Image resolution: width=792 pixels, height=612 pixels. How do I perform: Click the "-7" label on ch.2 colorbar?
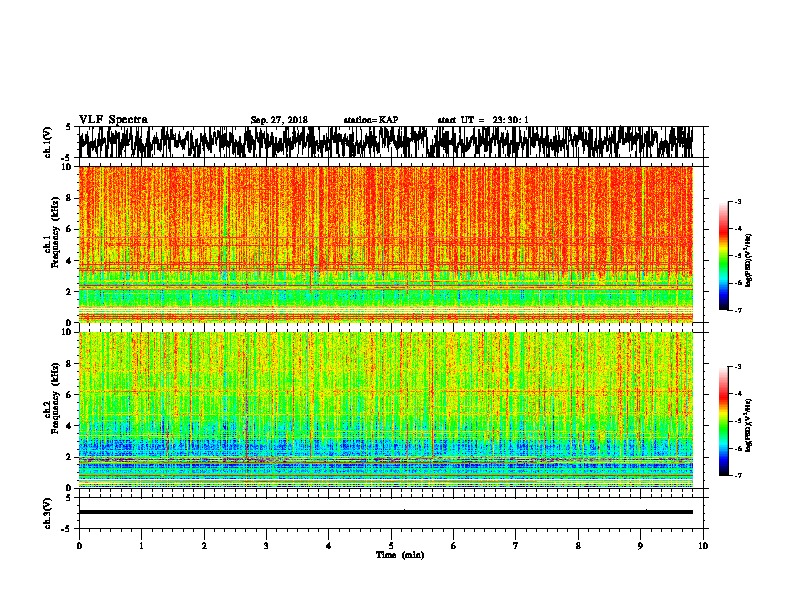tap(737, 475)
